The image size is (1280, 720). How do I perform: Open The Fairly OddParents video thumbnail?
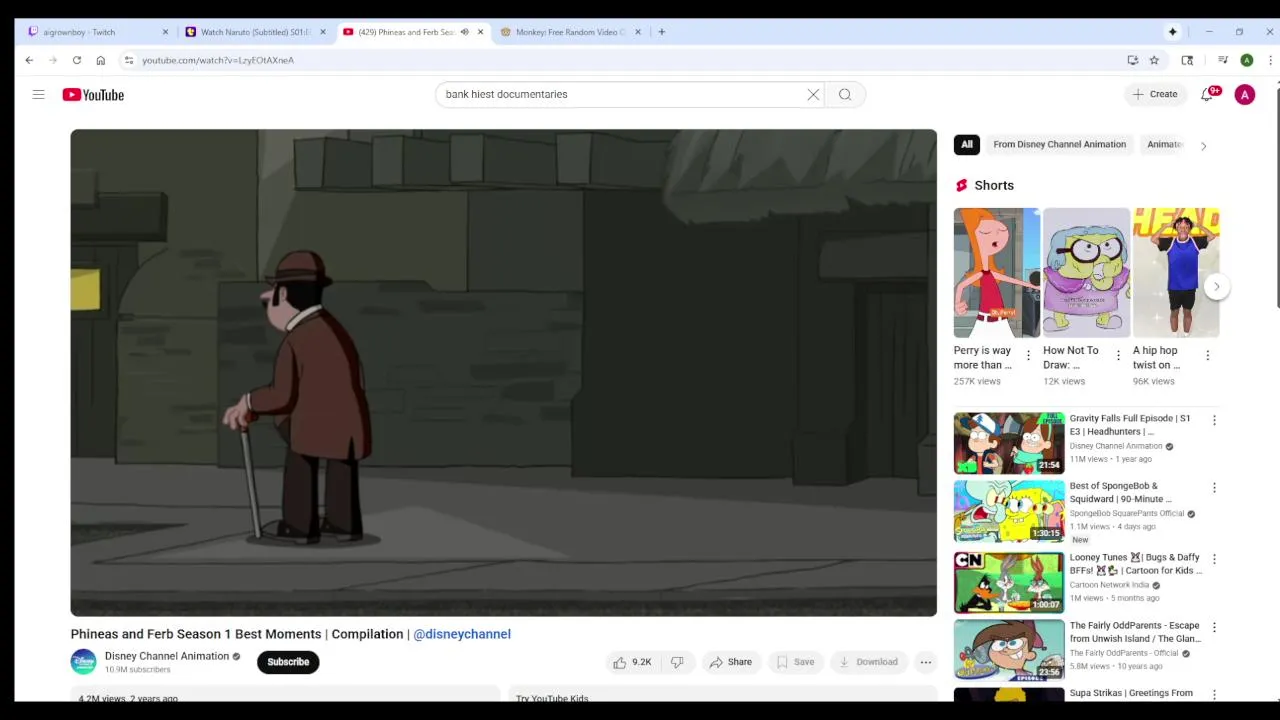click(x=1009, y=650)
